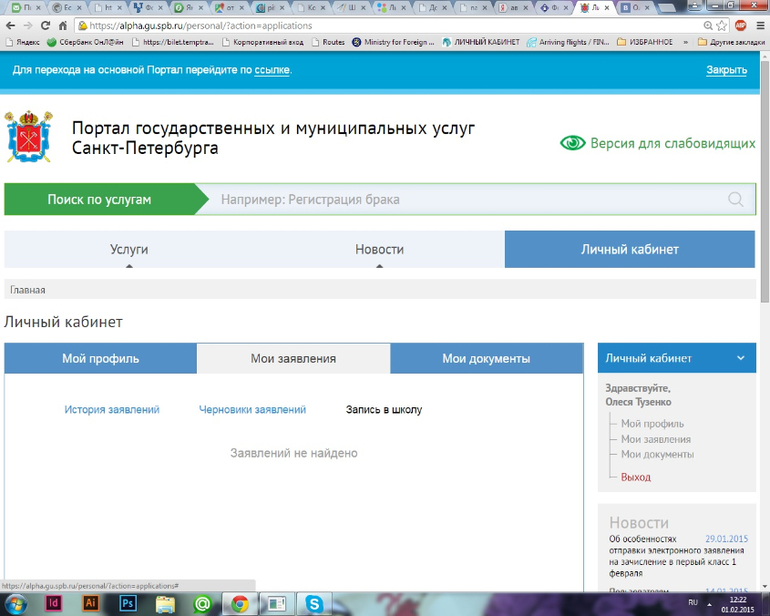Expand the Услуги menu
770x616 pixels.
point(129,249)
